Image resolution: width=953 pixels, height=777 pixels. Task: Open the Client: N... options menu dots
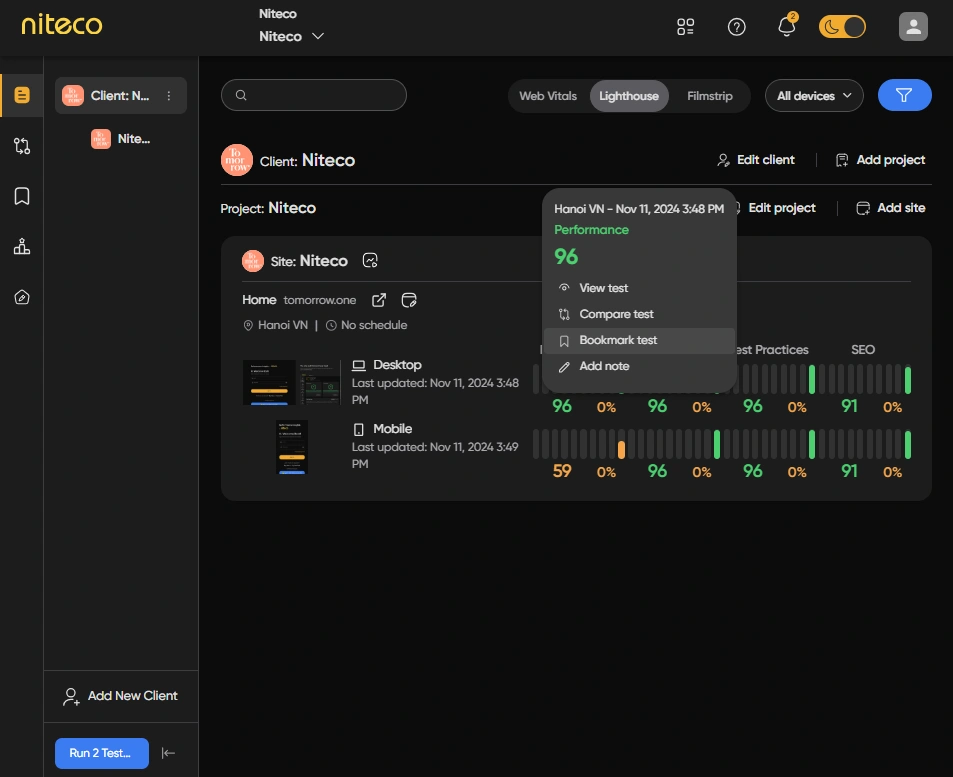click(169, 95)
